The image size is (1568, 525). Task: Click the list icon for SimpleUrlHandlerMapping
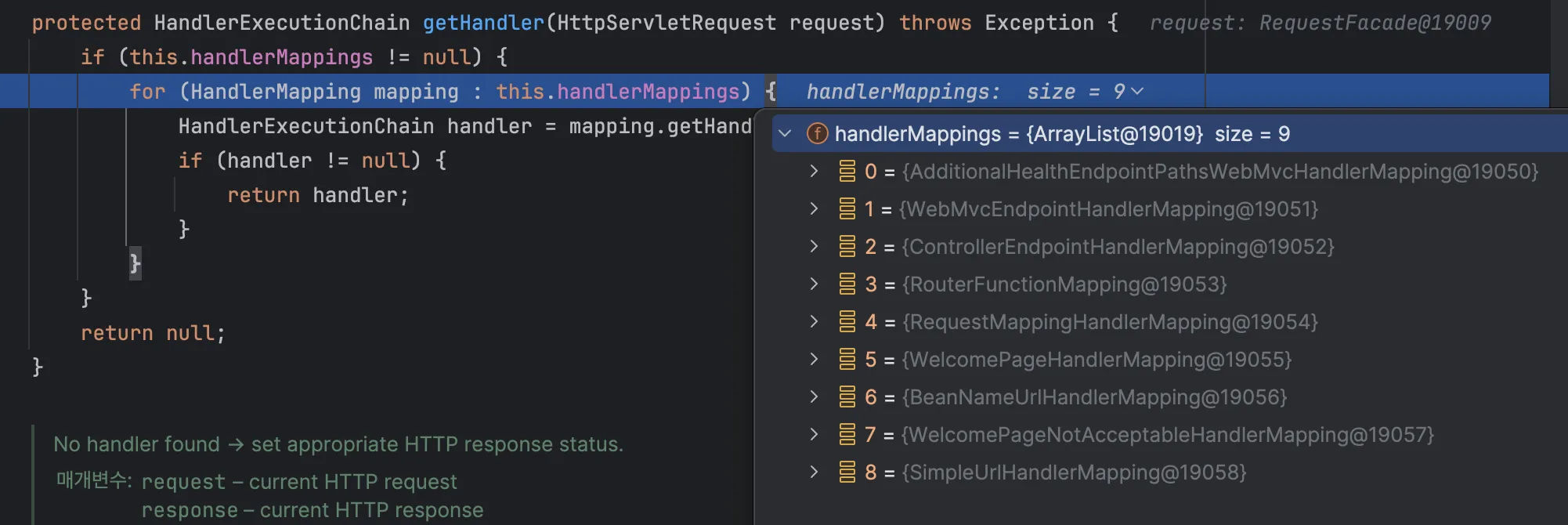pos(847,472)
